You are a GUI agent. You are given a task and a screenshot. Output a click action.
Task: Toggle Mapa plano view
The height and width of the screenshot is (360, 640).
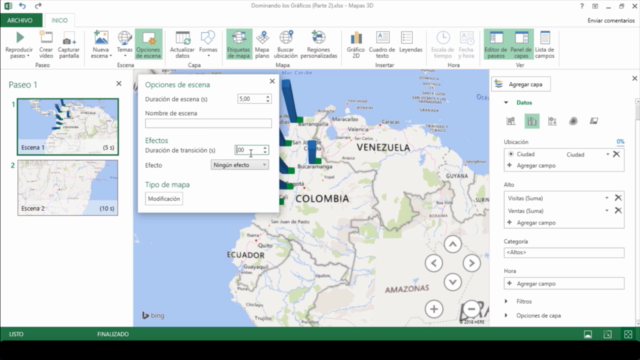click(262, 44)
